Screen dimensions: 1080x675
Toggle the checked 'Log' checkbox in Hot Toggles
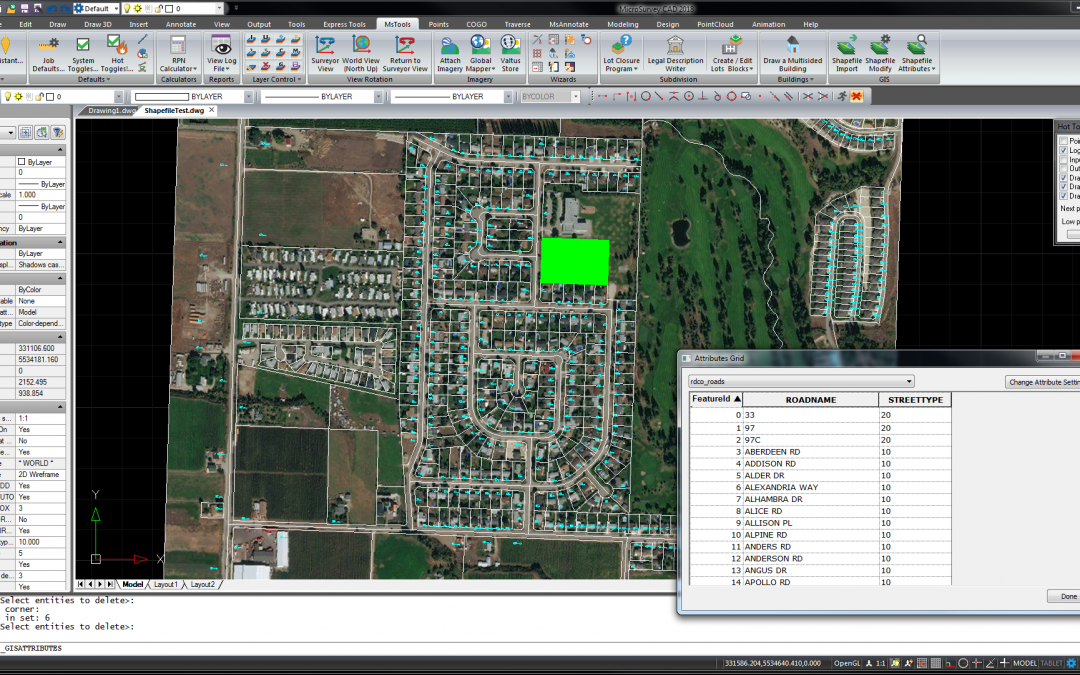click(x=1062, y=150)
